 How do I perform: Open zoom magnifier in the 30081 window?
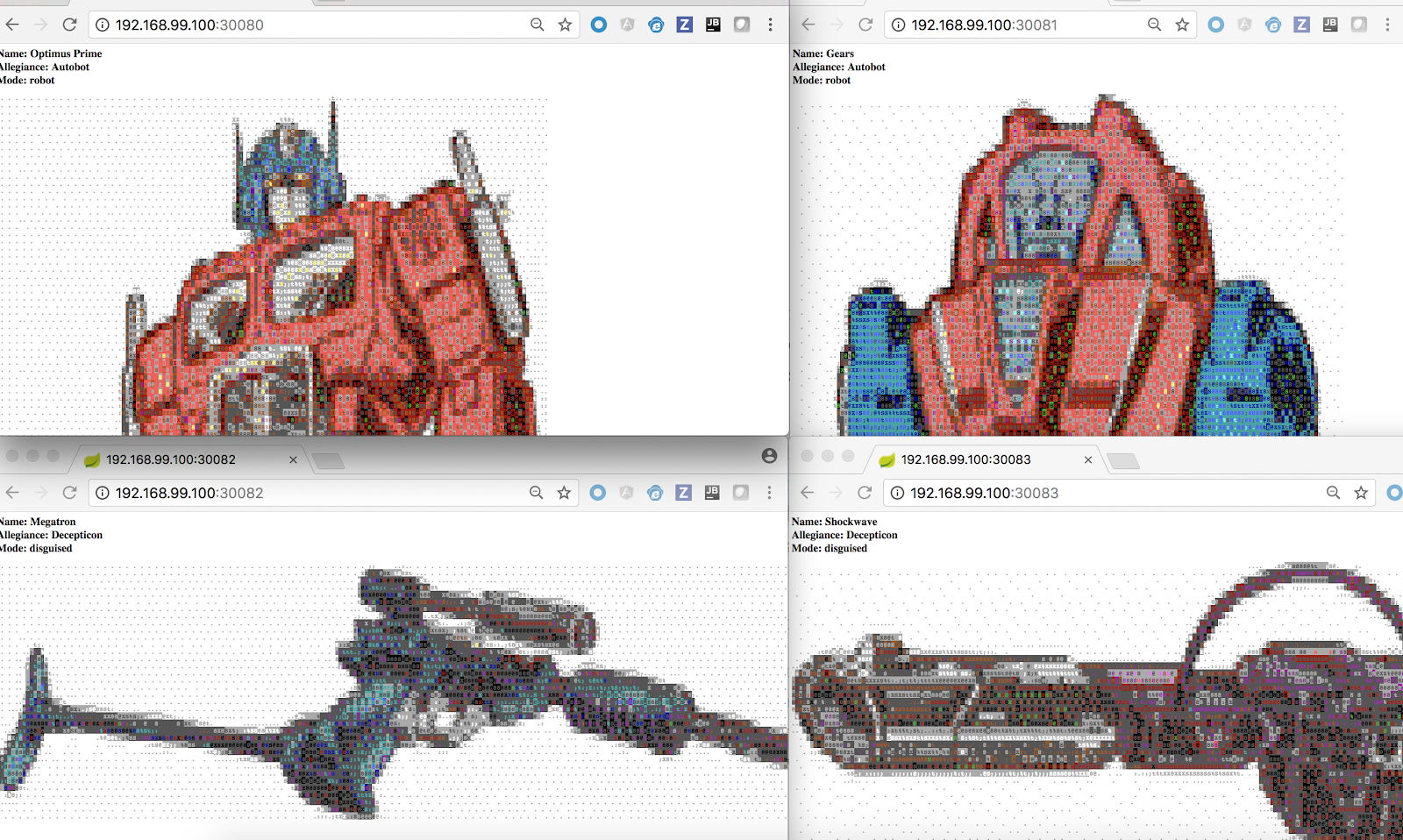pos(1155,25)
